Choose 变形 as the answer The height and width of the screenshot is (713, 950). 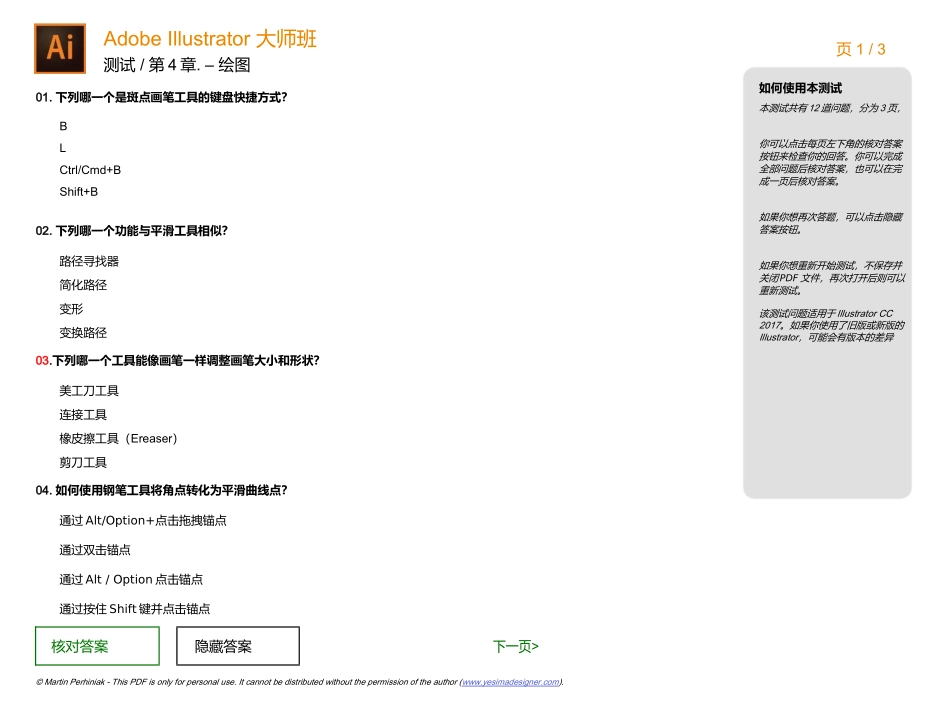(x=71, y=309)
